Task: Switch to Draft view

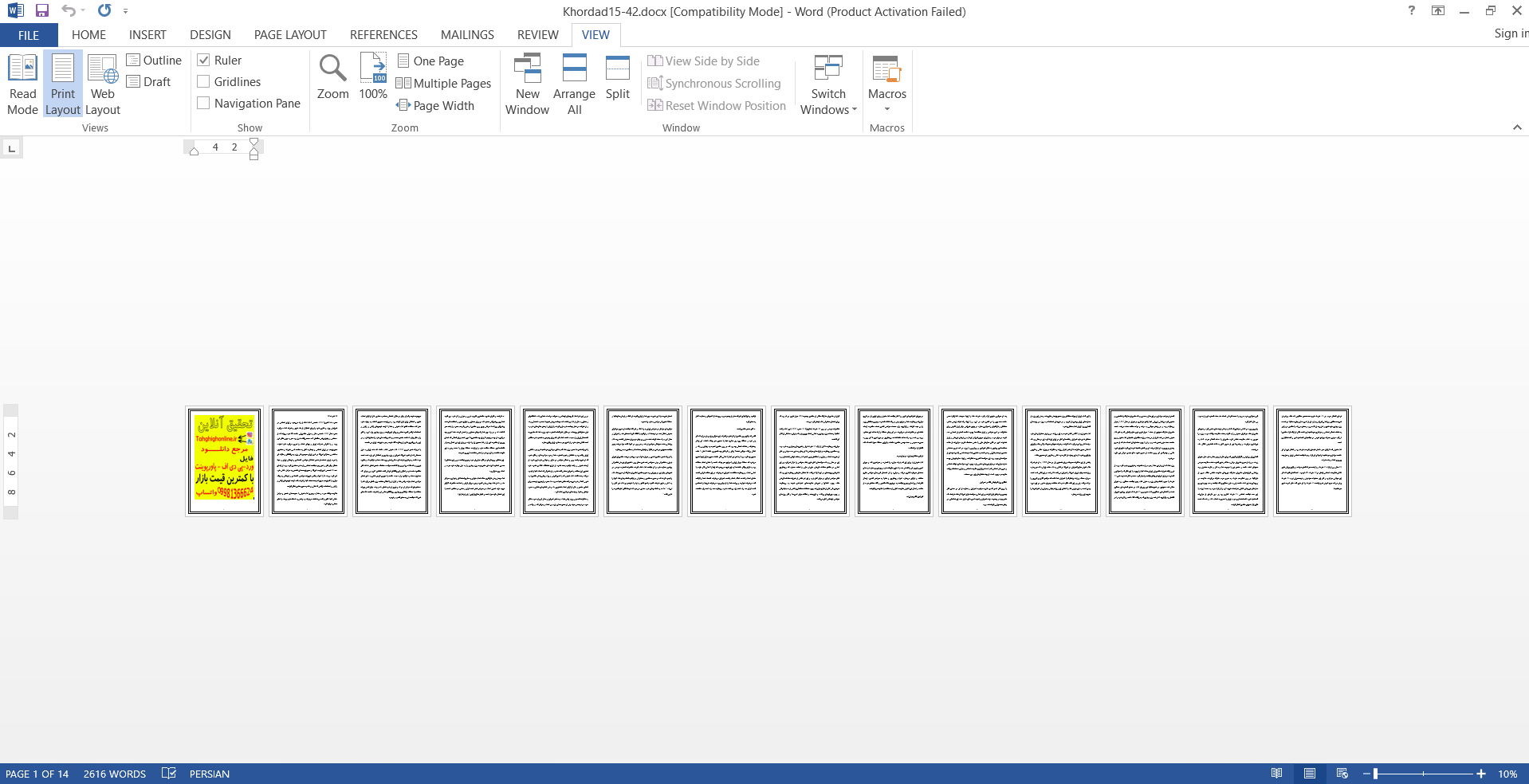Action: (x=149, y=82)
